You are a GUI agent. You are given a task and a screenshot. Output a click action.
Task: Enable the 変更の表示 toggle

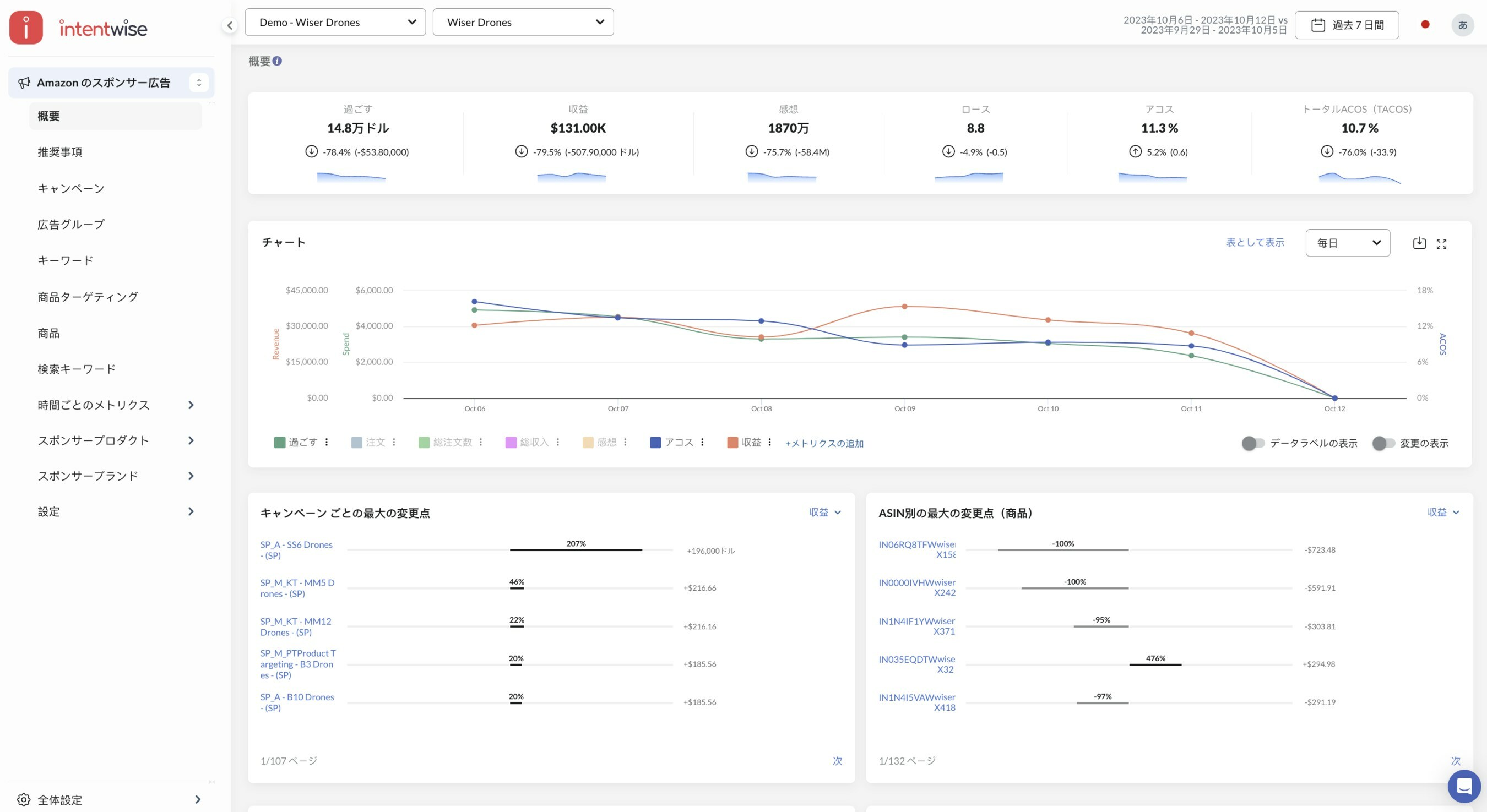point(1383,443)
